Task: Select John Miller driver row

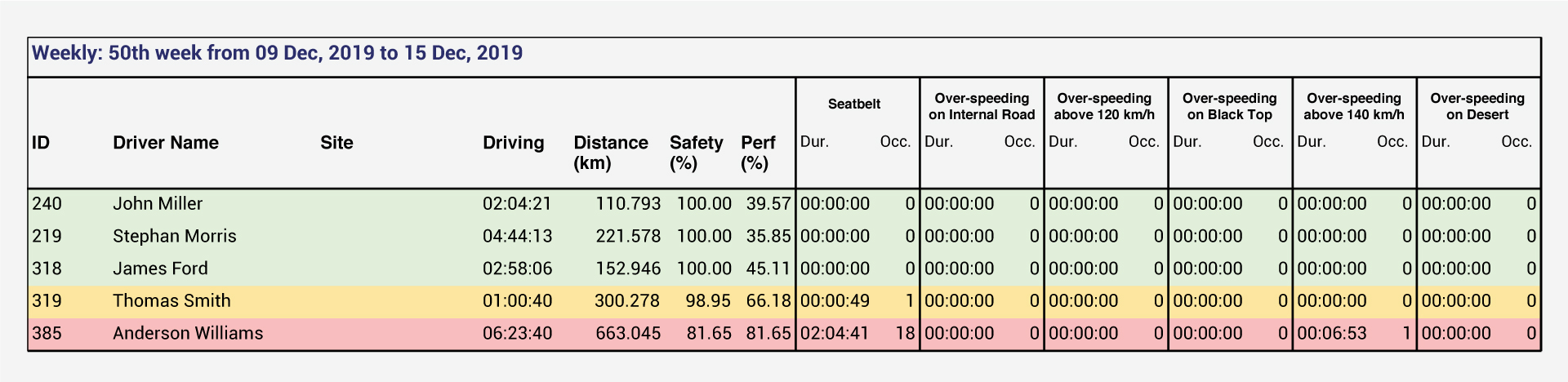Action: [x=784, y=204]
